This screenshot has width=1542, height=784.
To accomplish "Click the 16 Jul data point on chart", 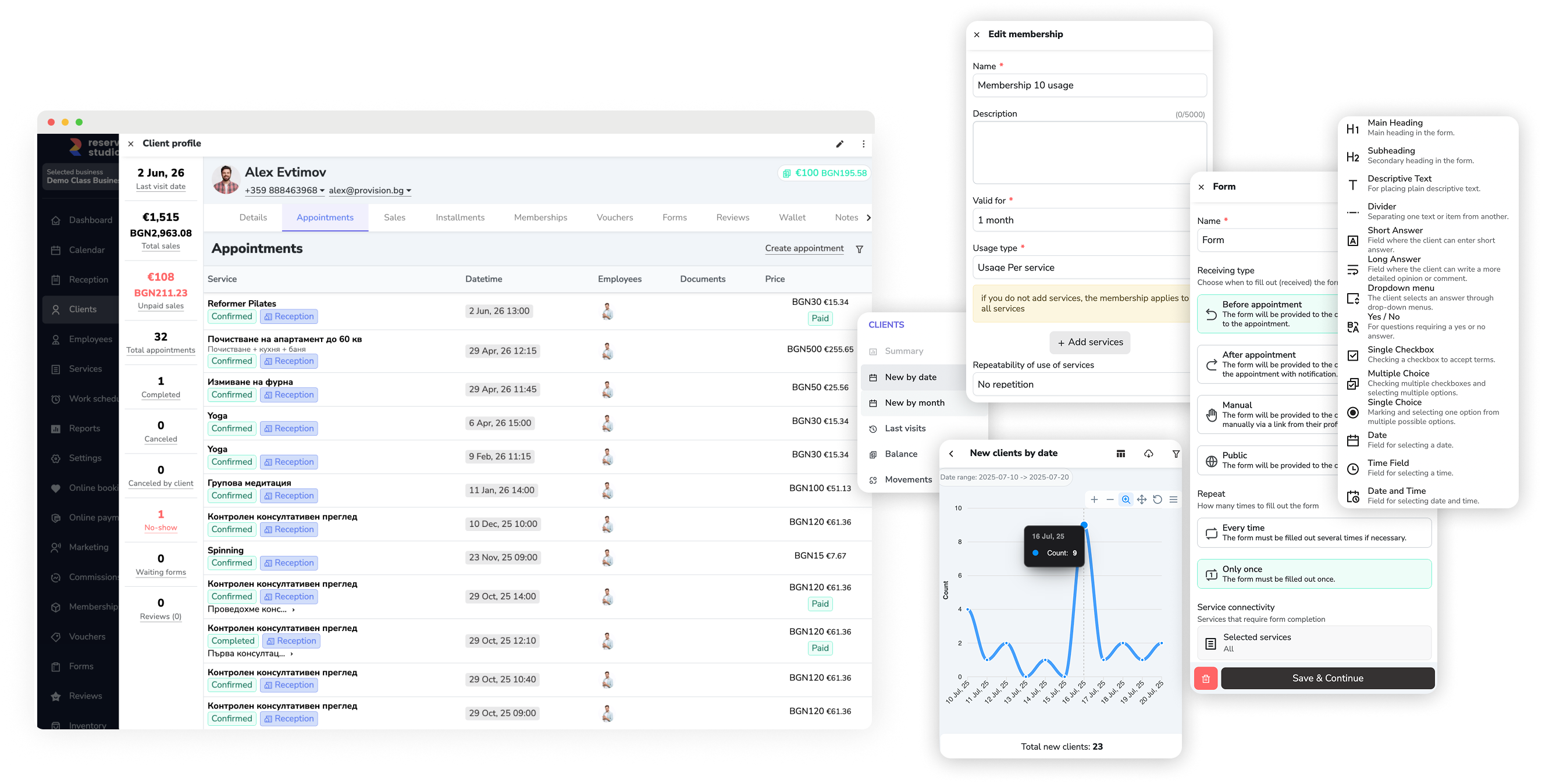I will tap(1084, 525).
